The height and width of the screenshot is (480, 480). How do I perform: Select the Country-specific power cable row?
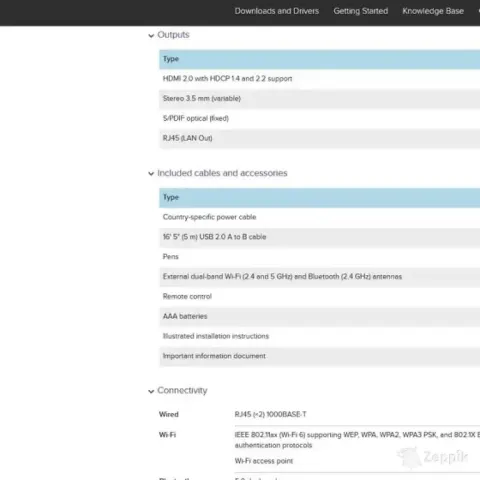tap(319, 217)
